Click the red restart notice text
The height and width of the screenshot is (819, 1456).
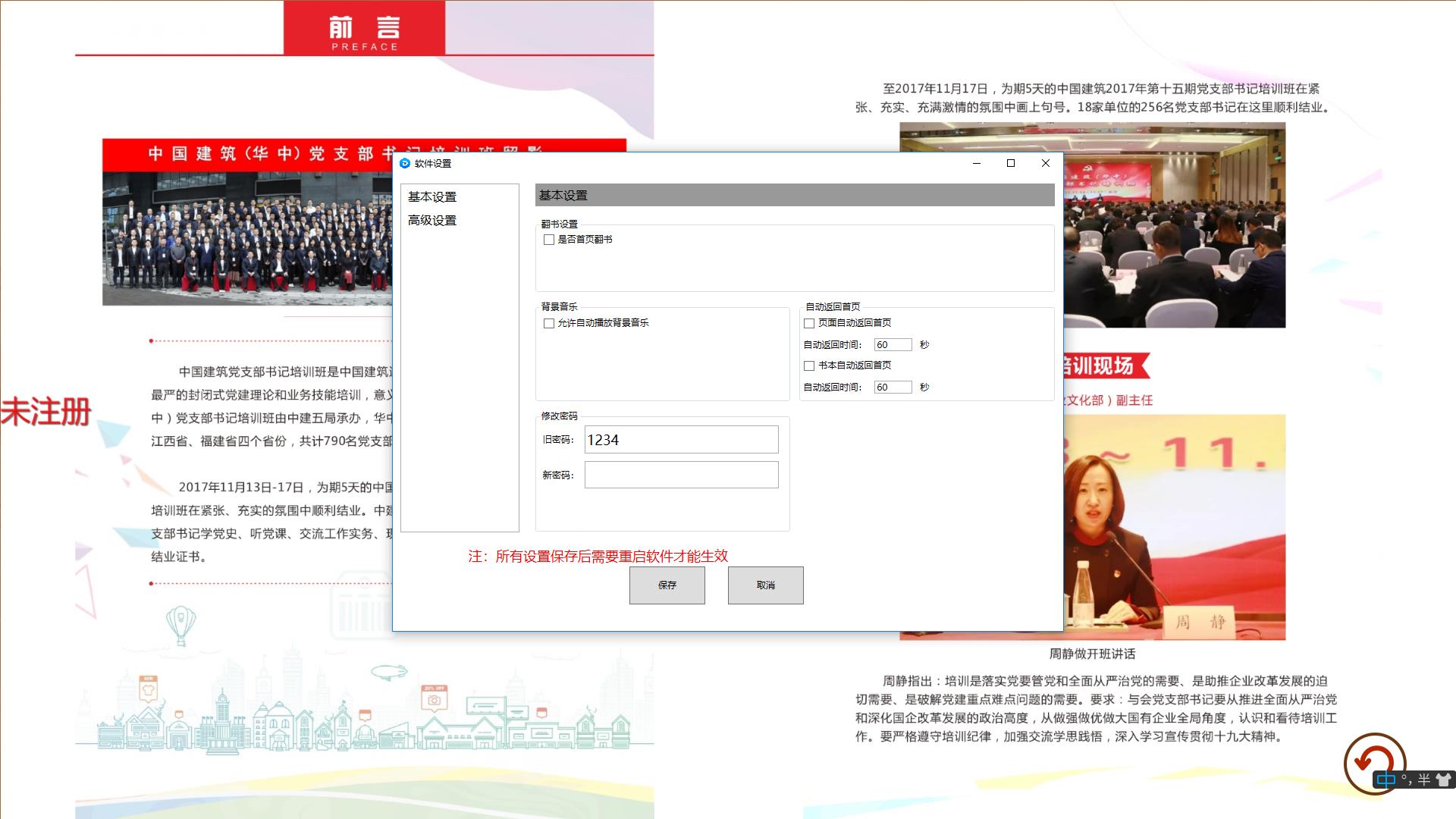[598, 556]
